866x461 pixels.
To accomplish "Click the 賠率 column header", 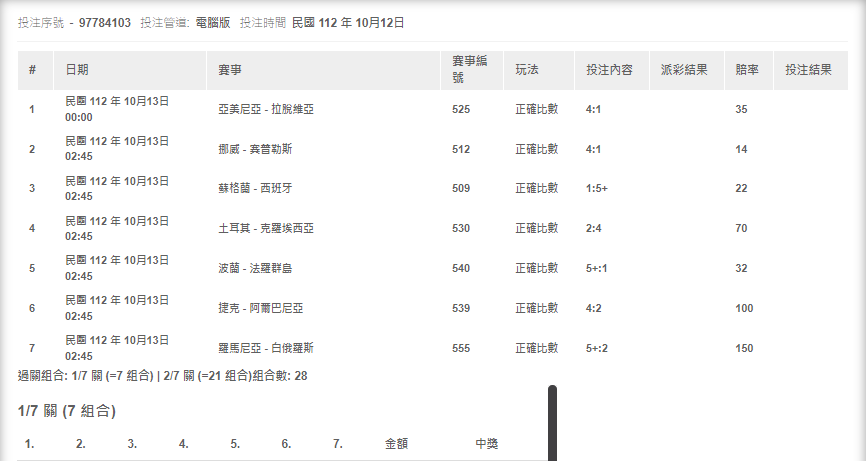I will point(747,71).
